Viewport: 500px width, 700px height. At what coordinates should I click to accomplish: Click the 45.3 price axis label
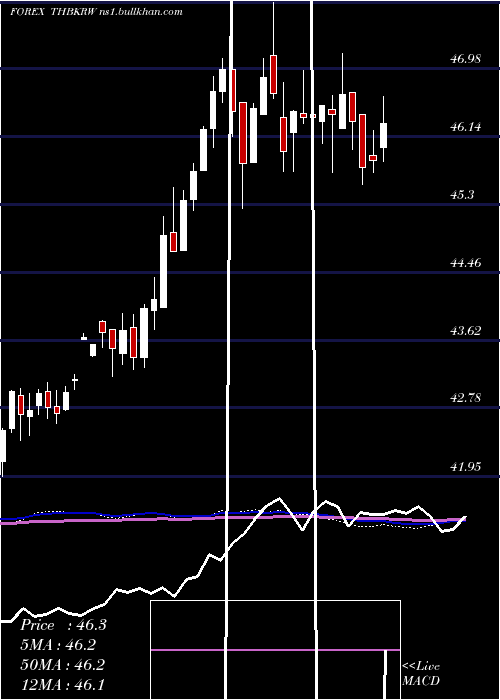pos(462,195)
